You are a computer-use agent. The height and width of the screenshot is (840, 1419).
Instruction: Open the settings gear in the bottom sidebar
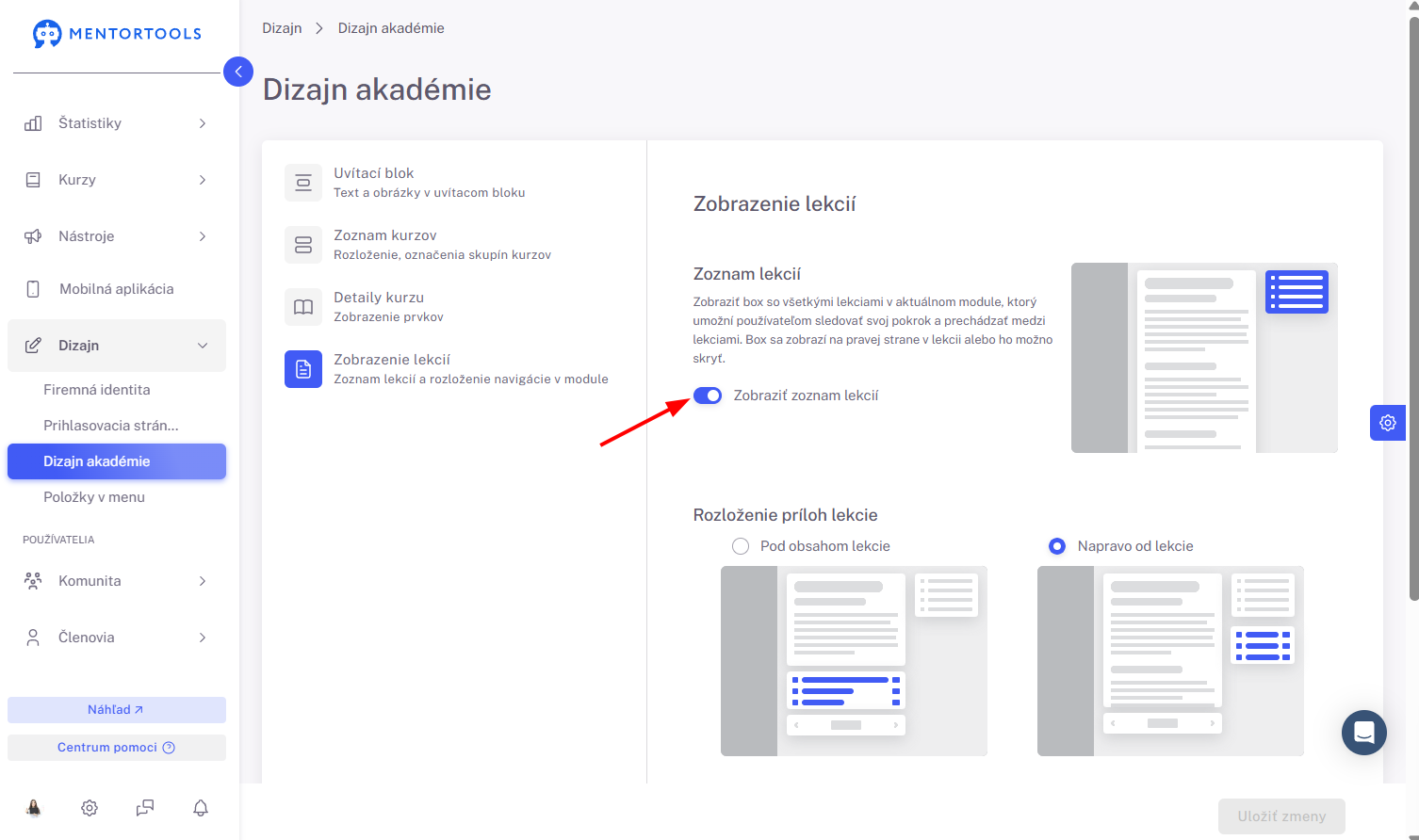tap(90, 808)
